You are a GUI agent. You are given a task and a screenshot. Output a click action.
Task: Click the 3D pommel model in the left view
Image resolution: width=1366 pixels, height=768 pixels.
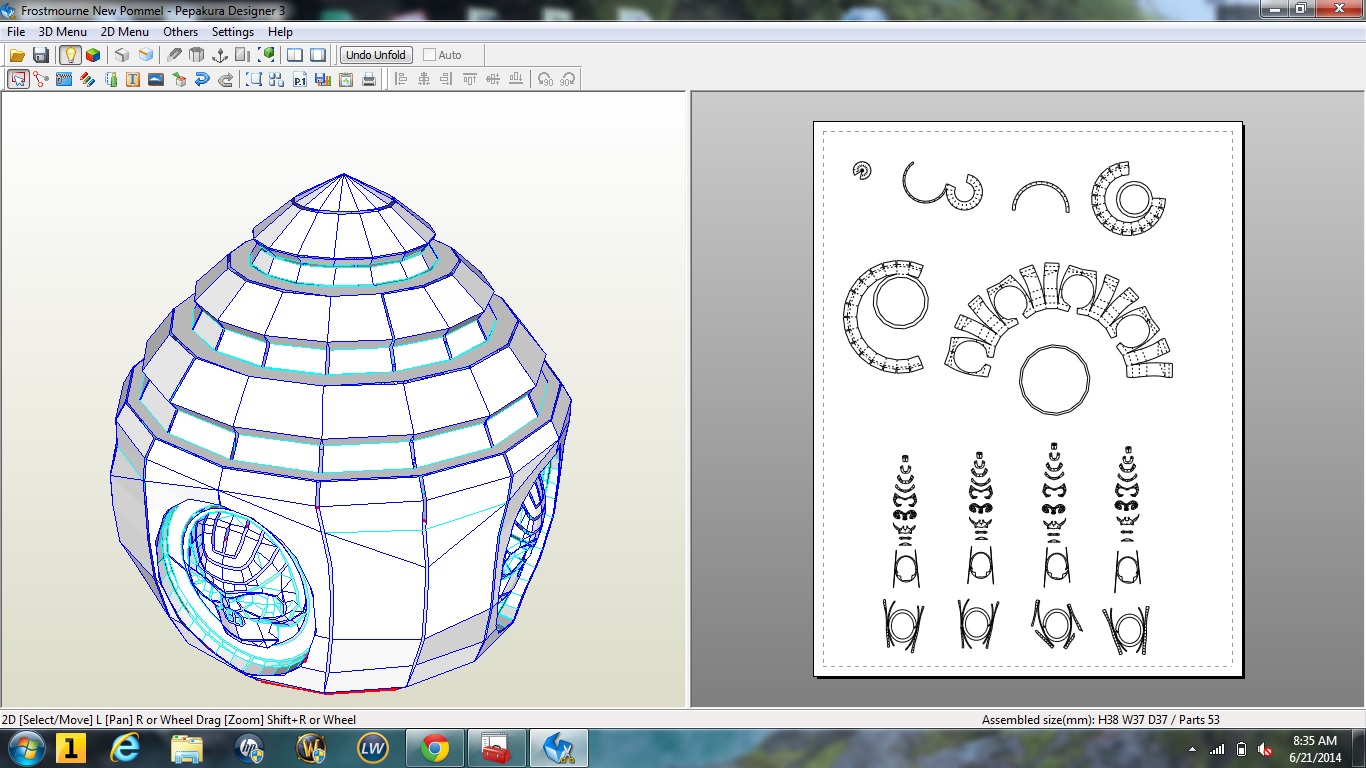(x=340, y=435)
